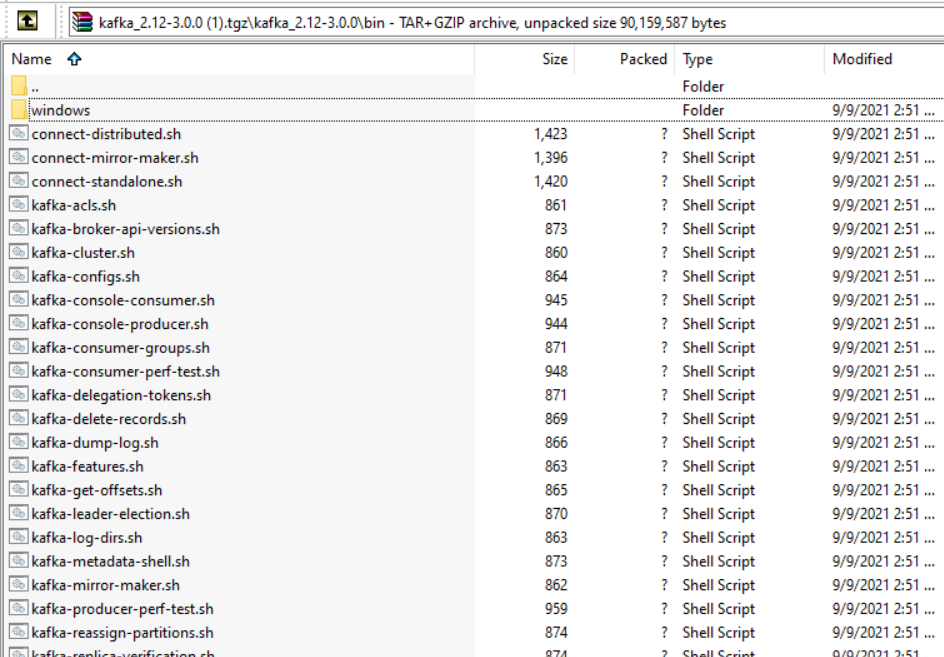Select the kafka-configs.sh file icon

point(19,276)
